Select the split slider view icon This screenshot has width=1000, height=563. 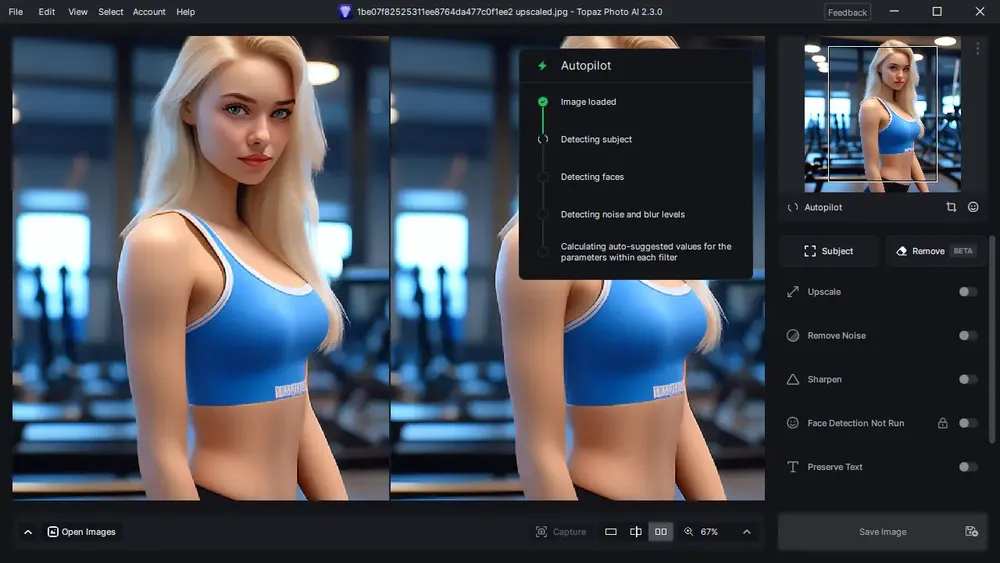click(x=636, y=532)
